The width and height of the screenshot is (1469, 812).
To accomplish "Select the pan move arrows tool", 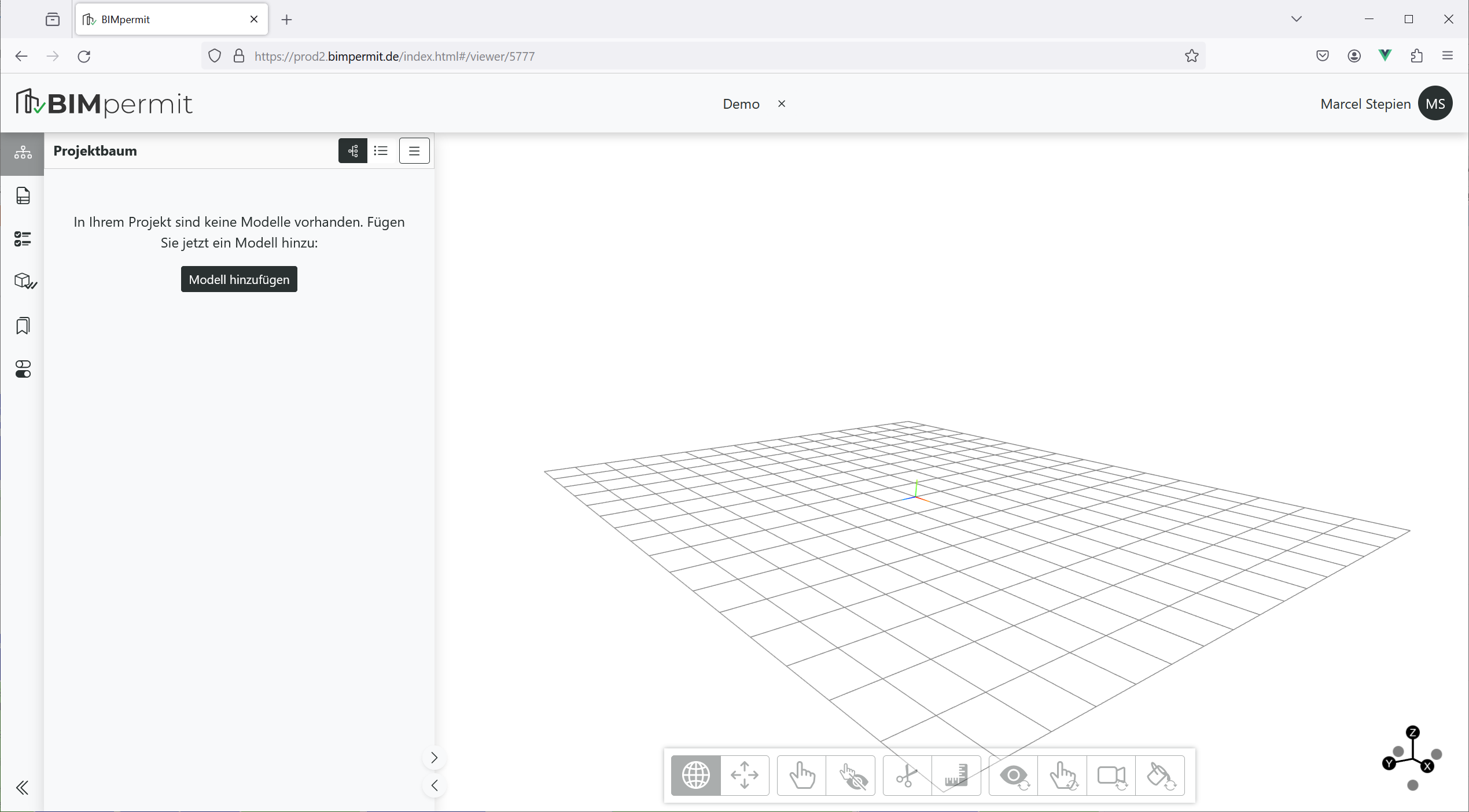I will click(x=745, y=776).
